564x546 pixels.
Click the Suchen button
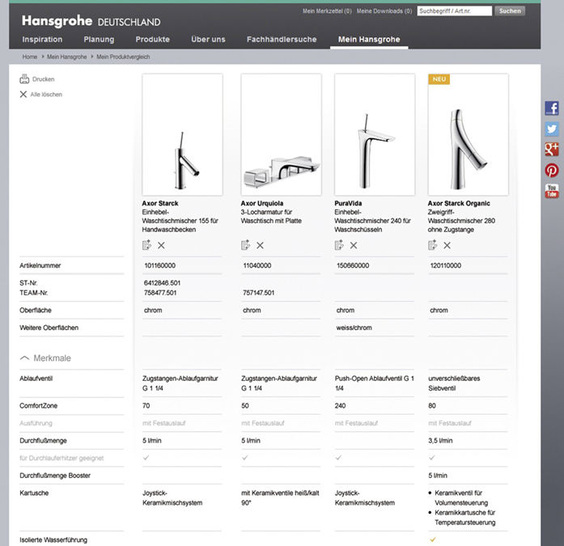510,11
